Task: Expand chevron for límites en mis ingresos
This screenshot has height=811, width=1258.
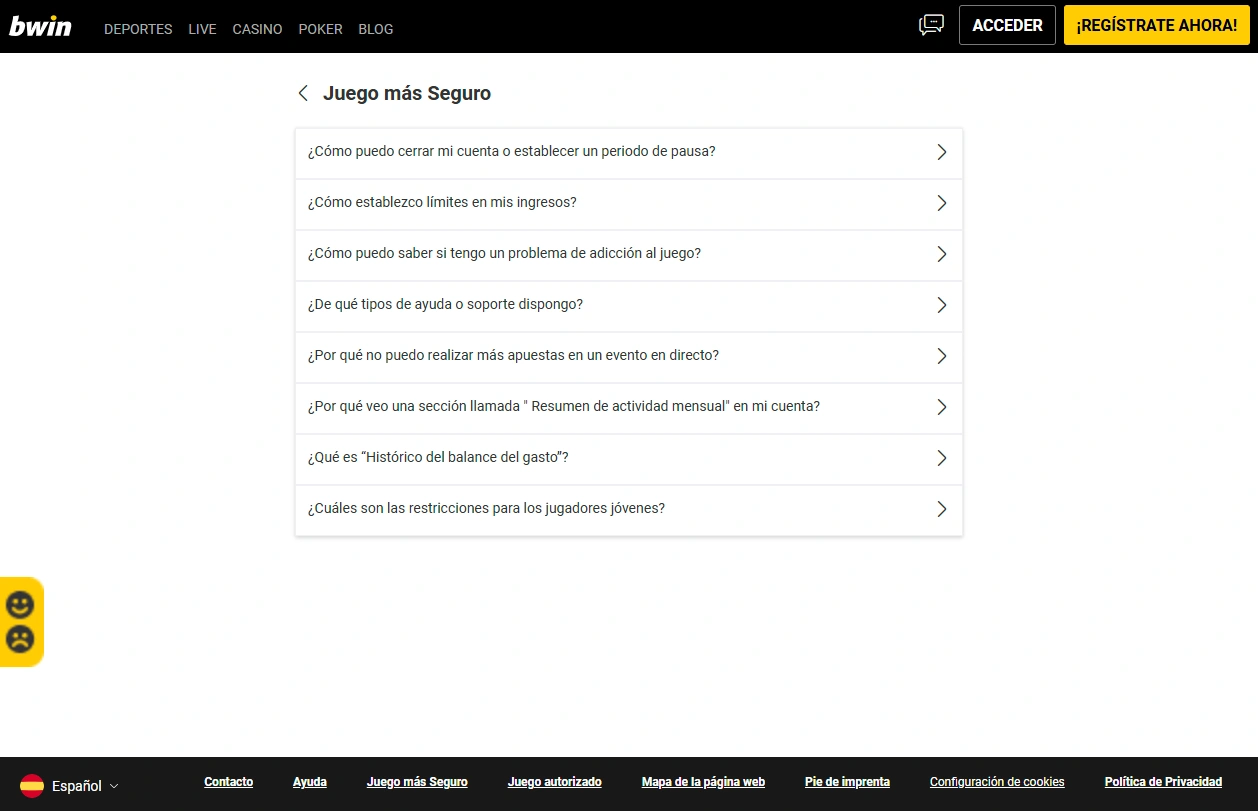Action: coord(941,203)
